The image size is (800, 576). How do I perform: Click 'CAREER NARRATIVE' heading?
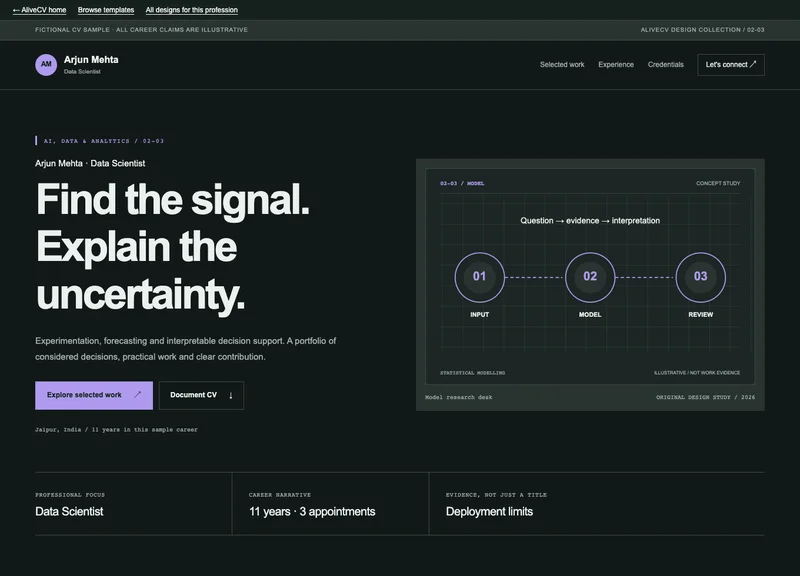click(280, 495)
